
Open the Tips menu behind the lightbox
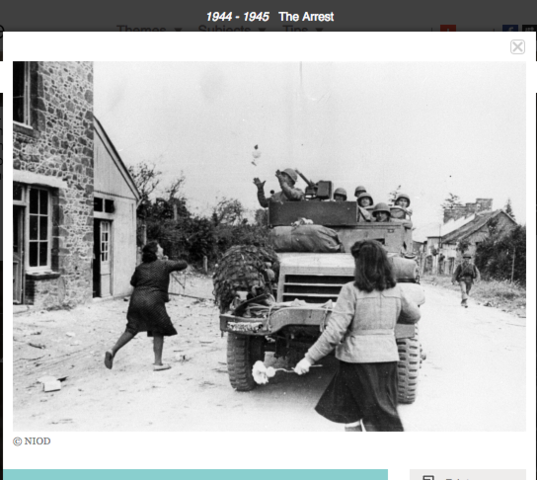303,29
